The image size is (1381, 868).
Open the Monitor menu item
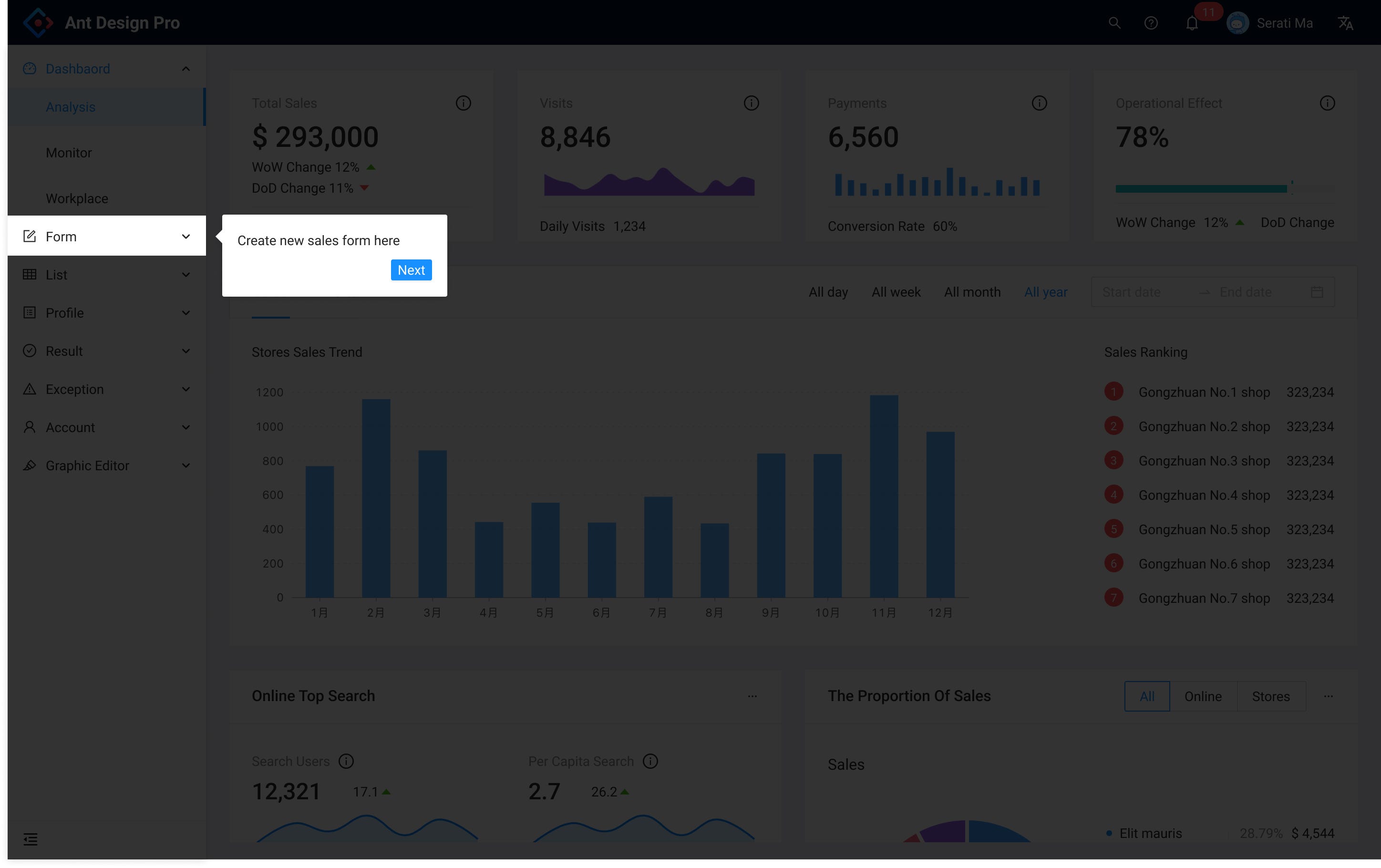coord(69,153)
